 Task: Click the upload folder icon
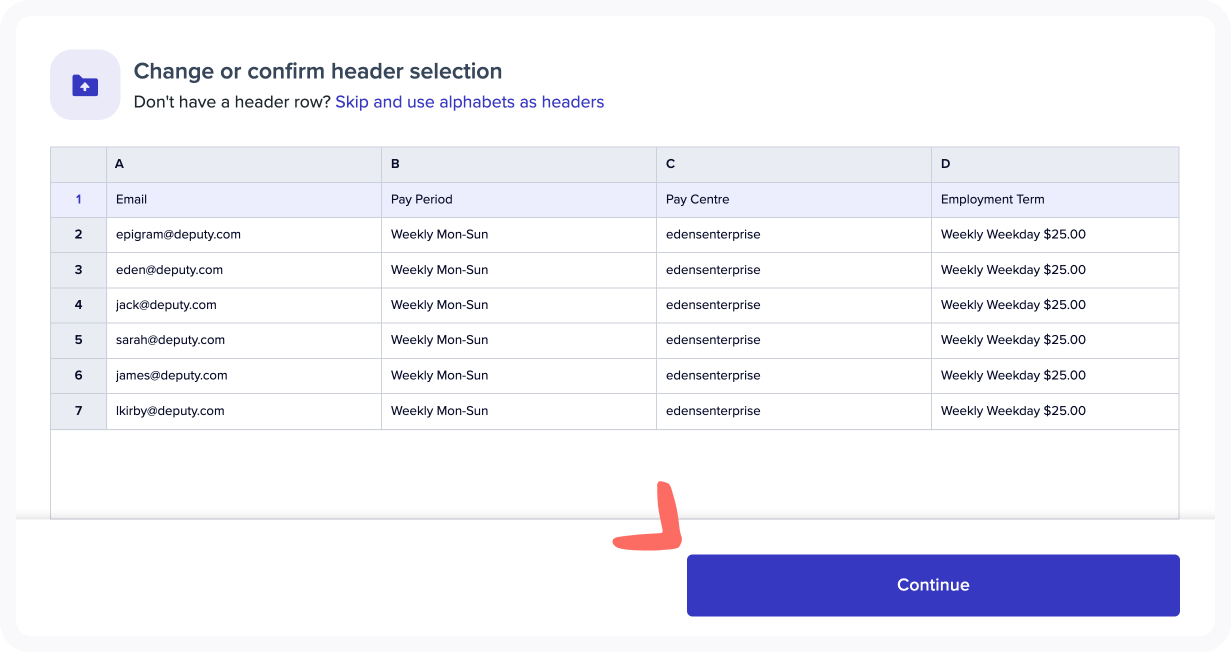click(x=85, y=85)
